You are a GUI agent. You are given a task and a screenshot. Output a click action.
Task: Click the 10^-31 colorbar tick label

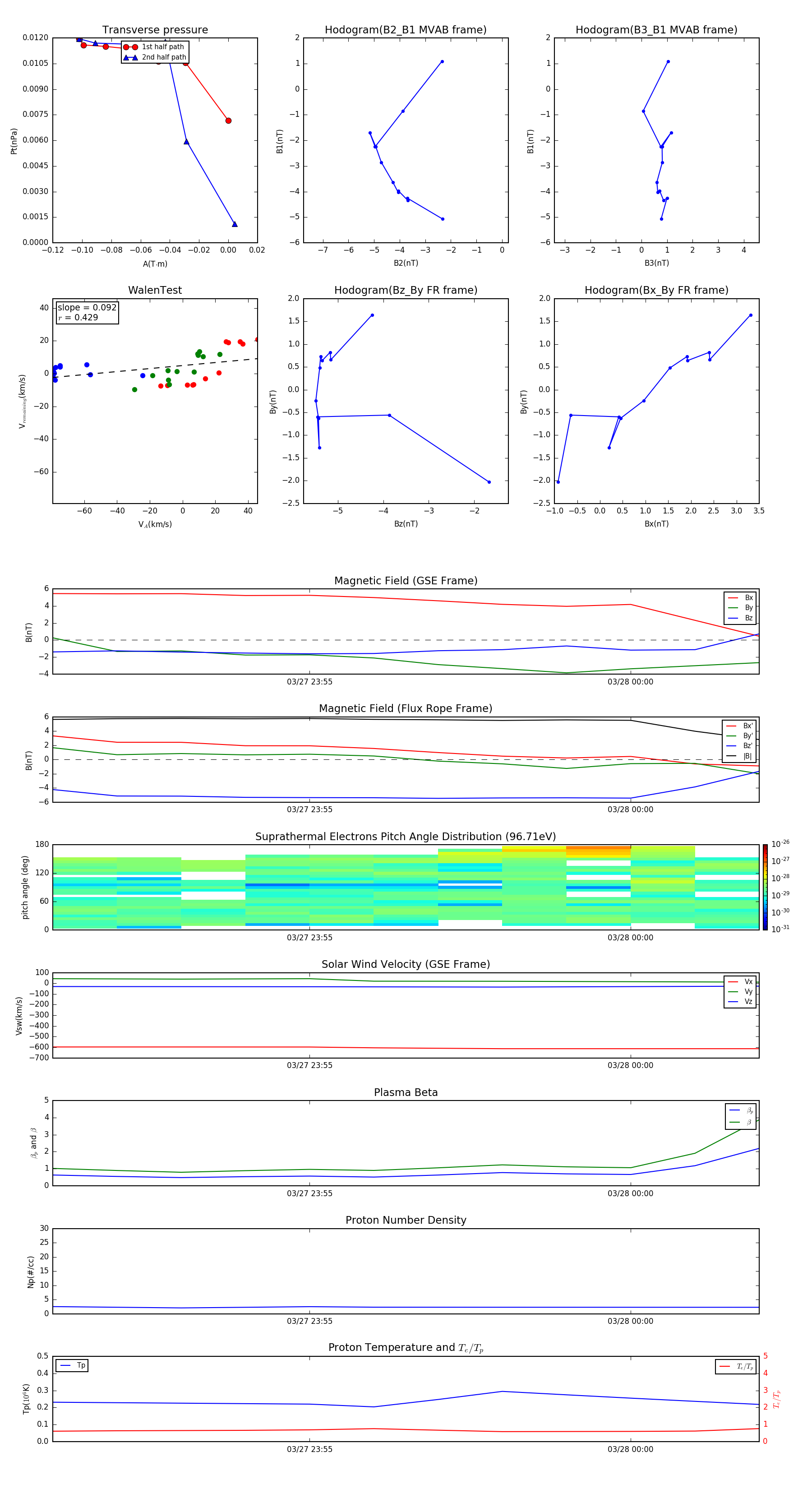coord(780,929)
